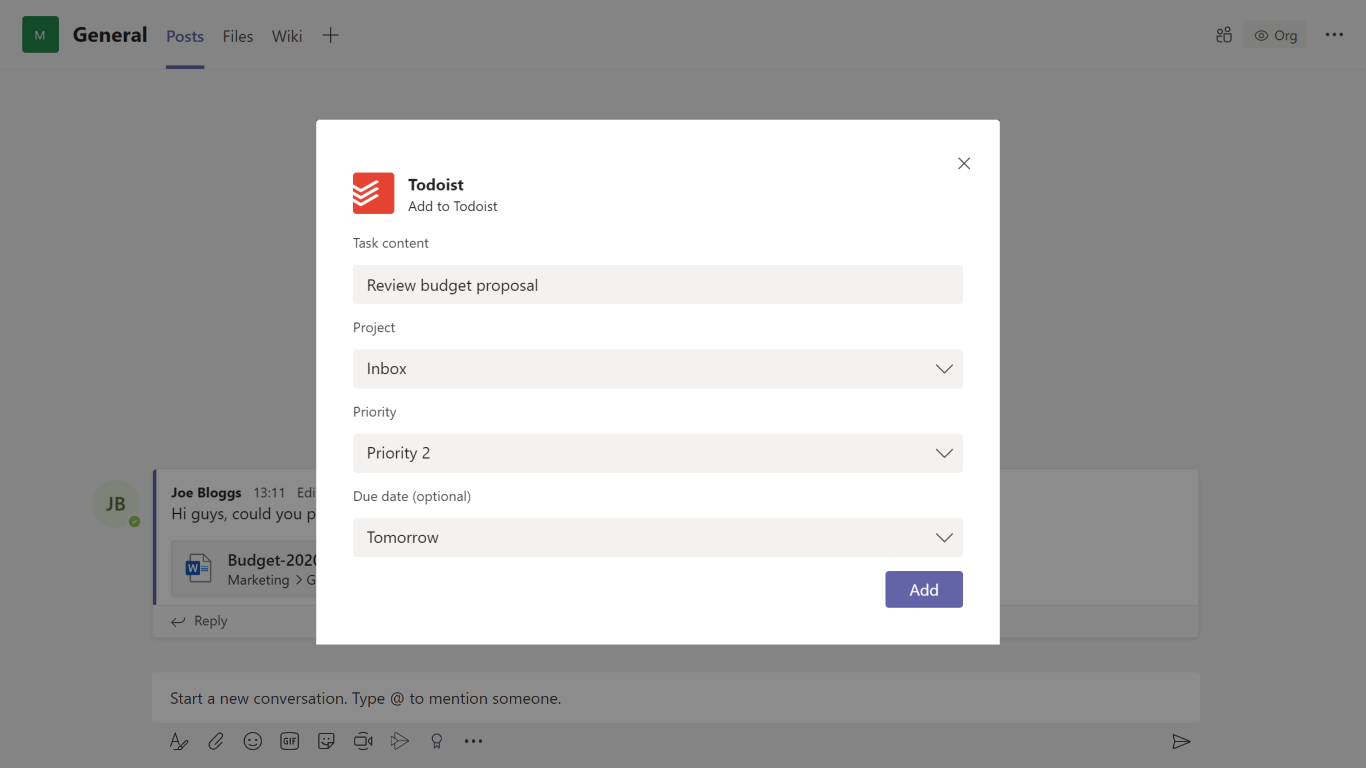Open more messaging extensions ellipsis
Viewport: 1366px width, 768px height.
coord(474,741)
